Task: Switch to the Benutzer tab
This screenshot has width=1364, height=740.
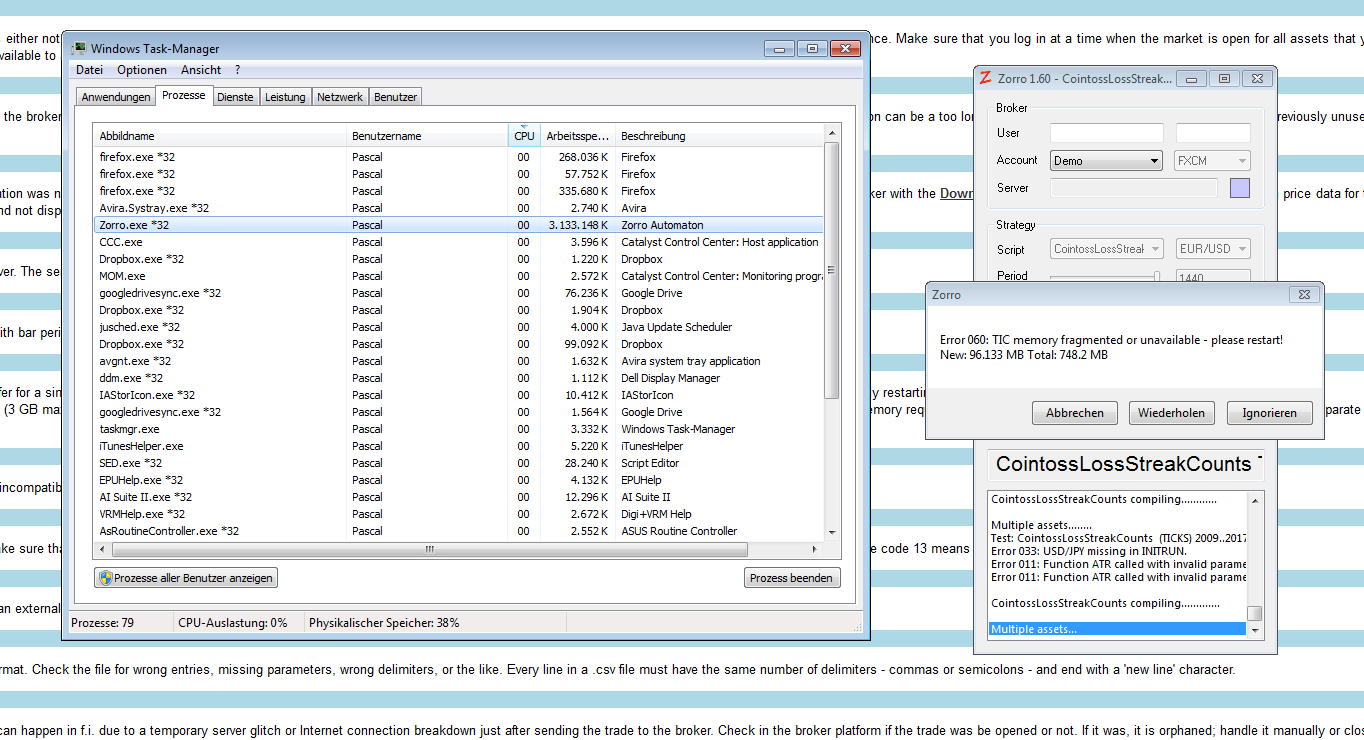Action: click(395, 97)
